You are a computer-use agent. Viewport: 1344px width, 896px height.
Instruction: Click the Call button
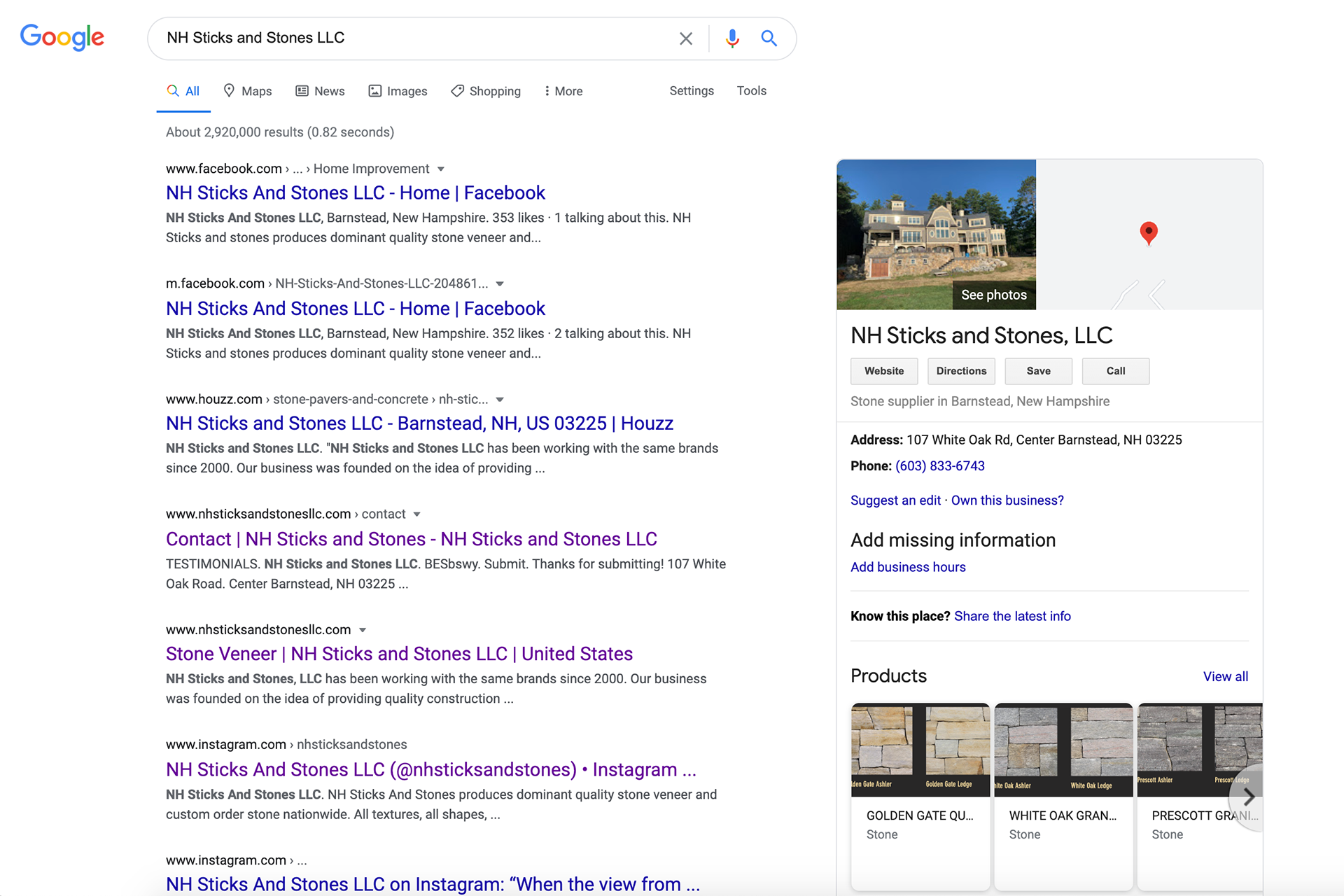pos(1116,371)
